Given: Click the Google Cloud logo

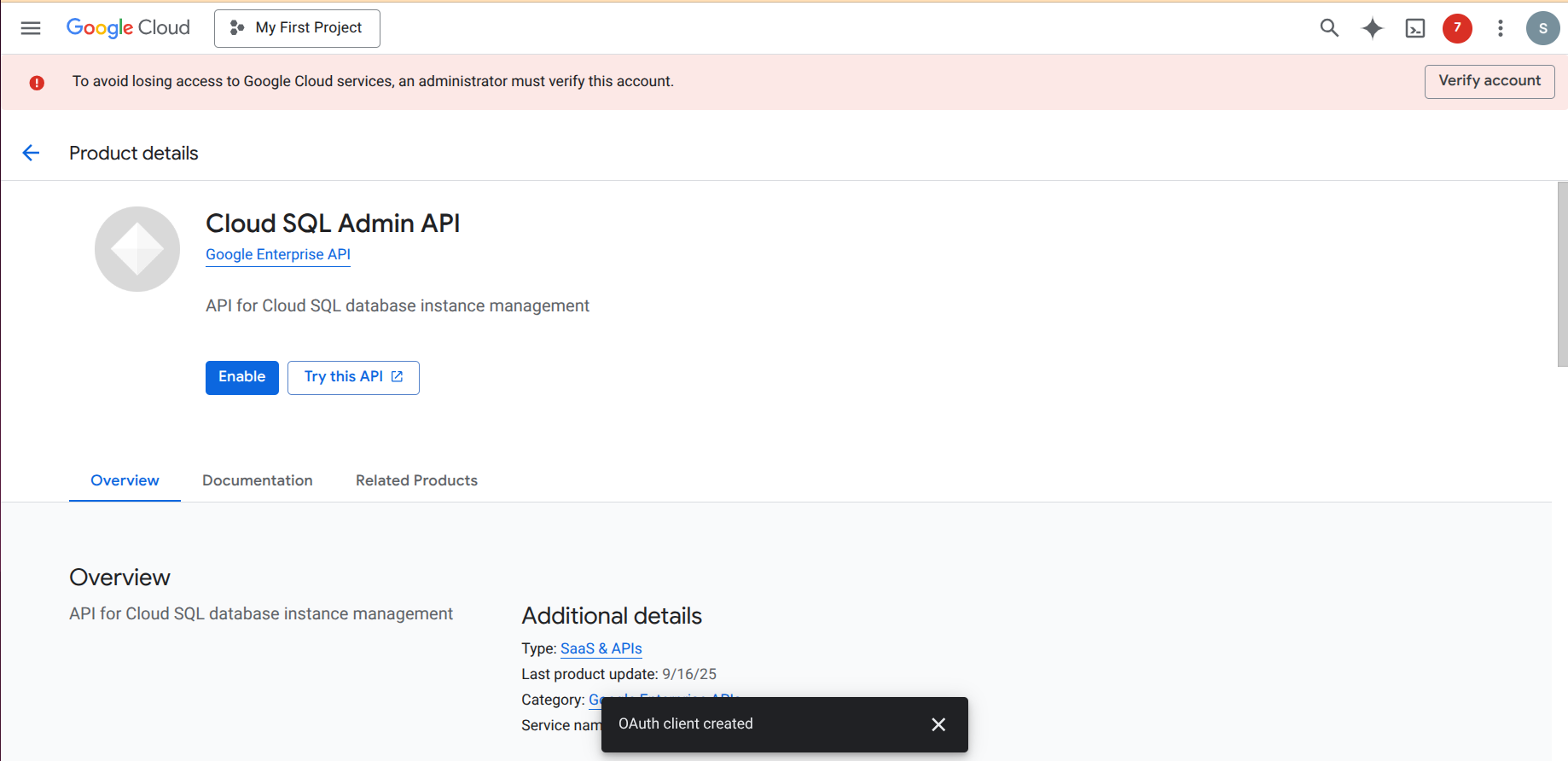Looking at the screenshot, I should click(x=128, y=28).
